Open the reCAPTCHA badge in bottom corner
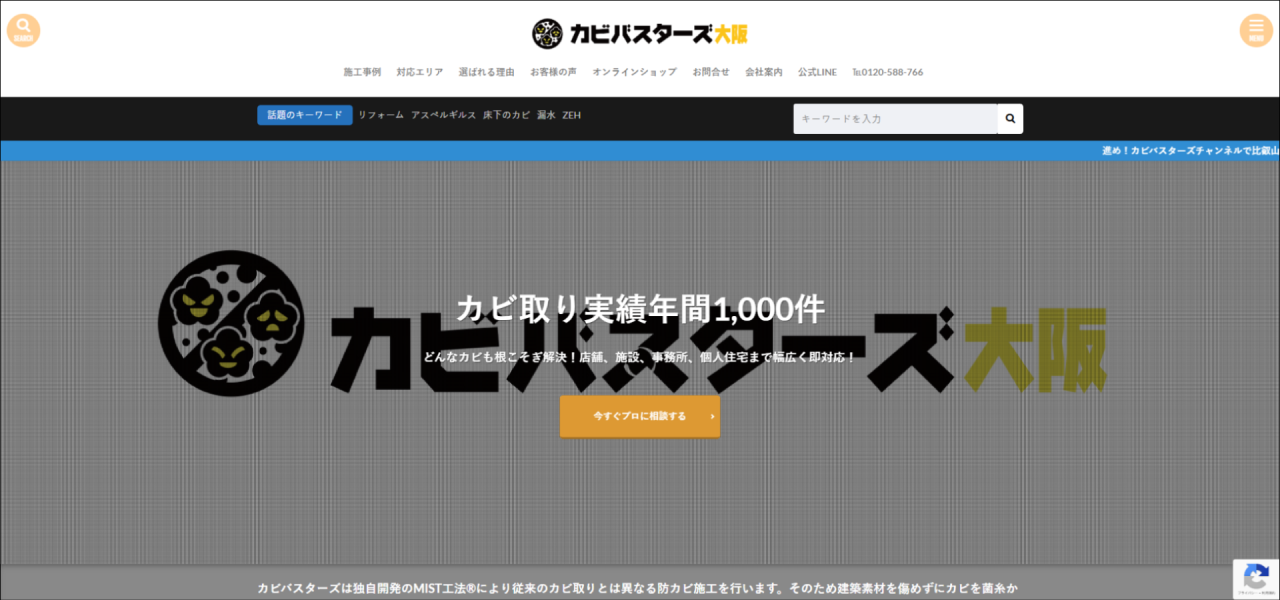 tap(1257, 578)
